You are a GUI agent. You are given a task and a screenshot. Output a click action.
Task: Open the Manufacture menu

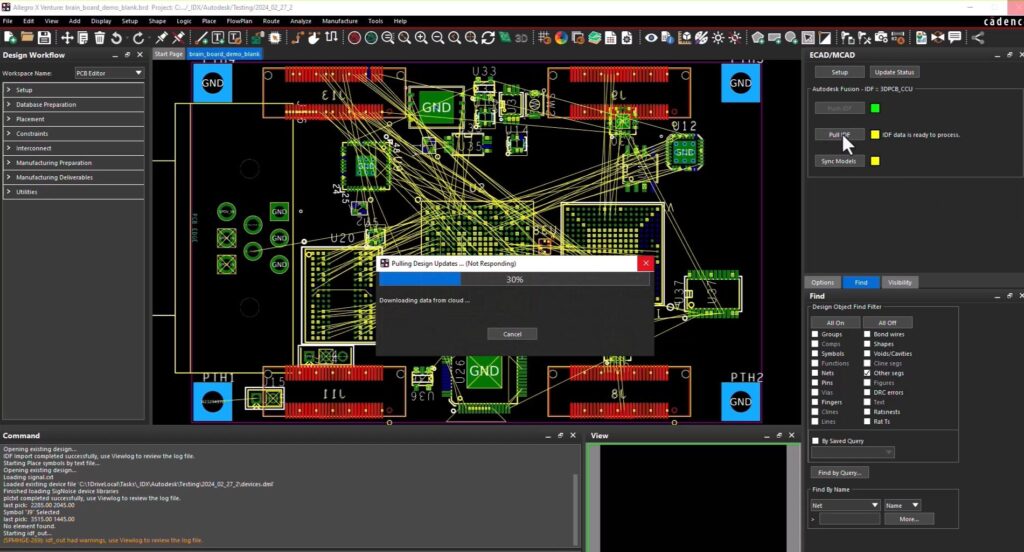[x=340, y=21]
